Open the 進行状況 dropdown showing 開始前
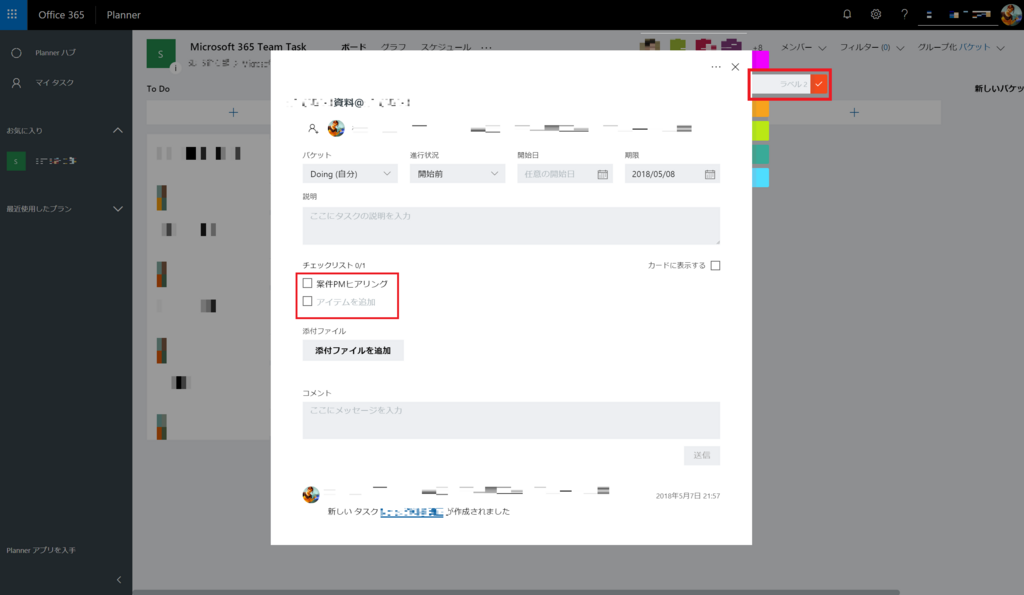Viewport: 1024px width, 595px height. click(456, 173)
